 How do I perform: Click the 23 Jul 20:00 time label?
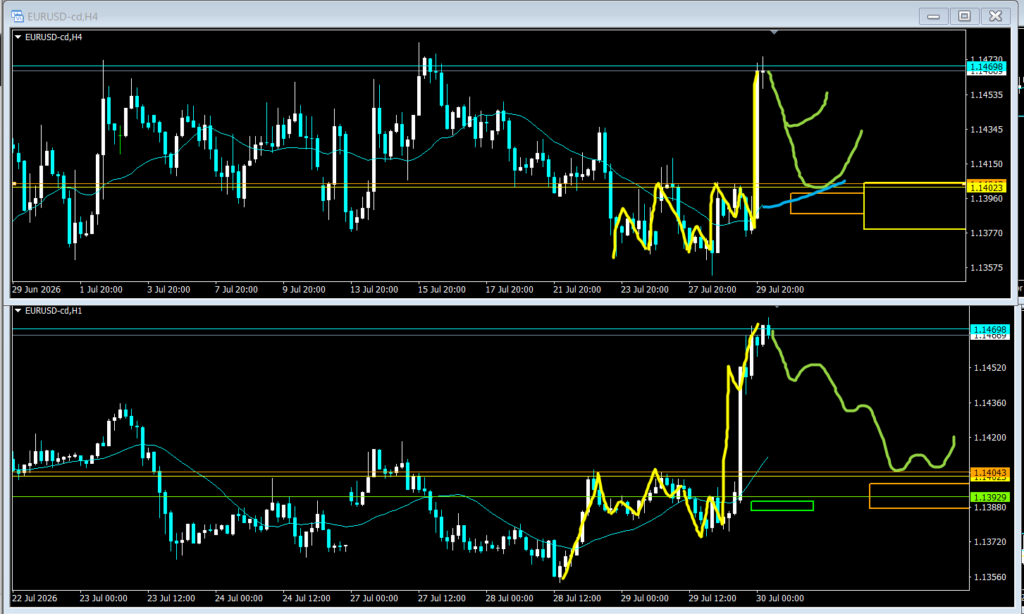click(645, 289)
